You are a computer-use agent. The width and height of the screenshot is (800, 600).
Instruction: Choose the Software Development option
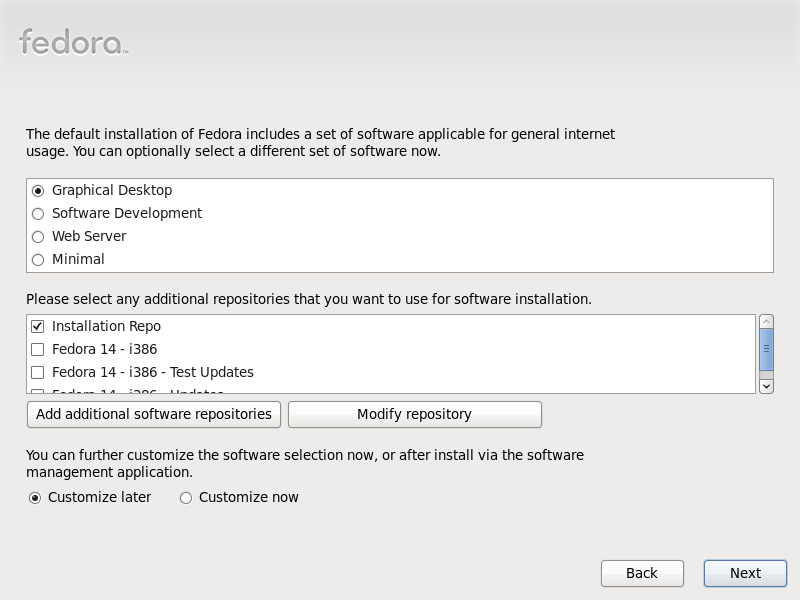point(38,214)
